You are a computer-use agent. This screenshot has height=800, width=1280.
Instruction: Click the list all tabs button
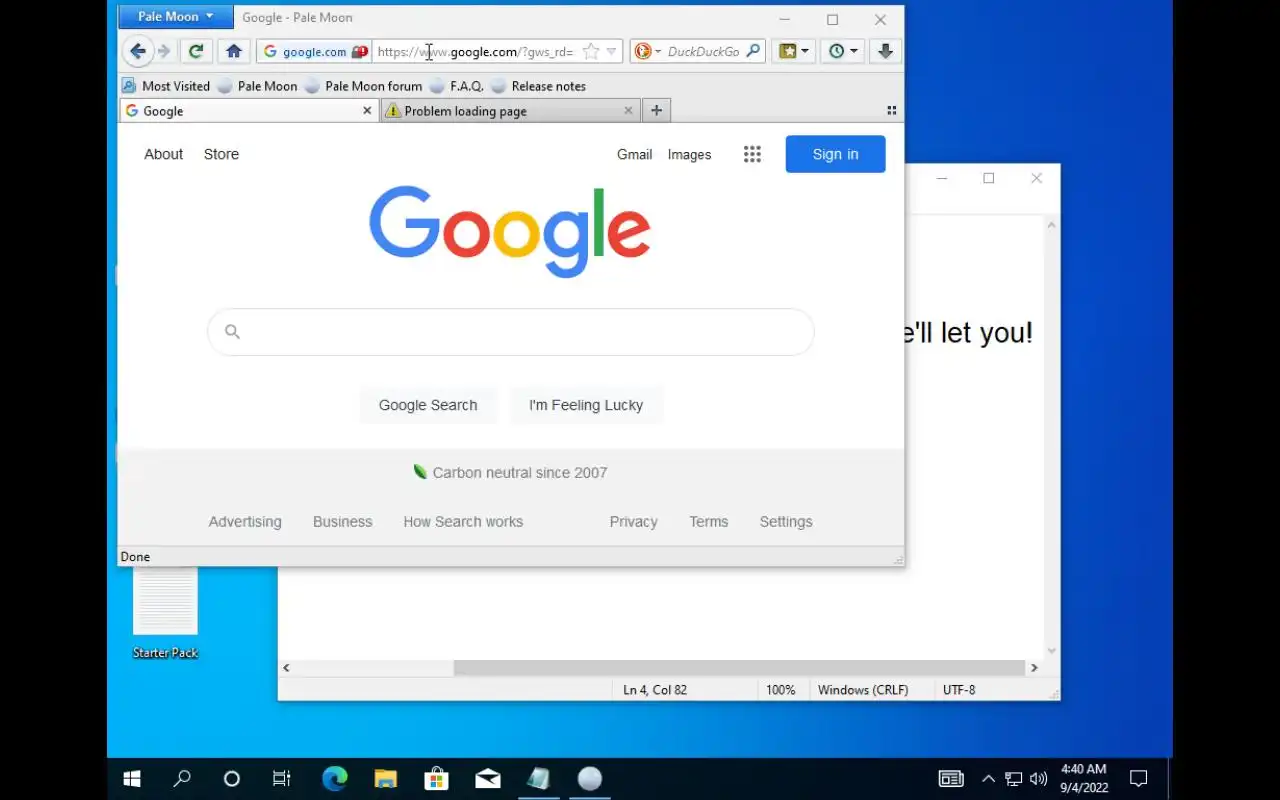(x=891, y=111)
